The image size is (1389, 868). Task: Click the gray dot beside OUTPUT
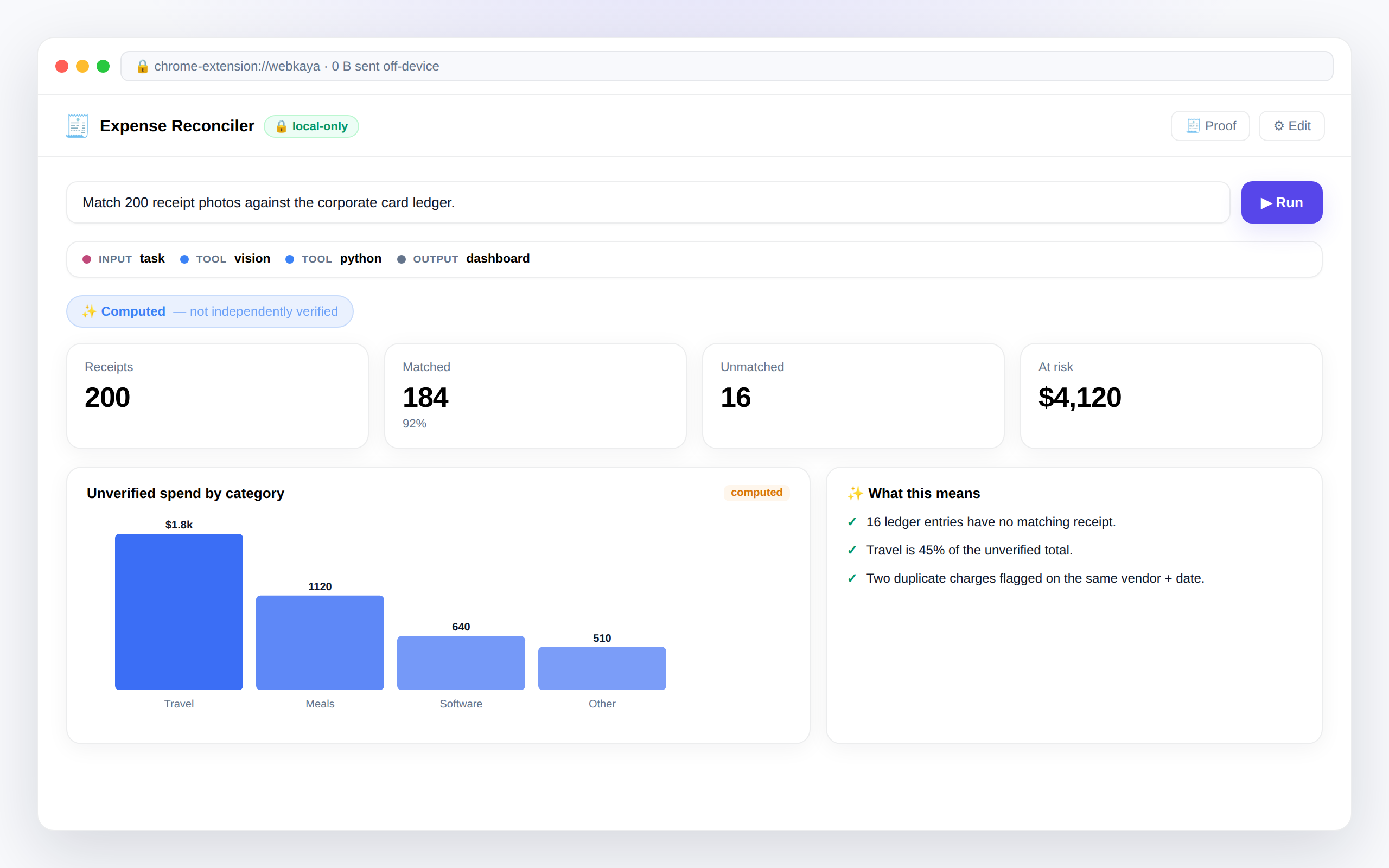coord(401,259)
